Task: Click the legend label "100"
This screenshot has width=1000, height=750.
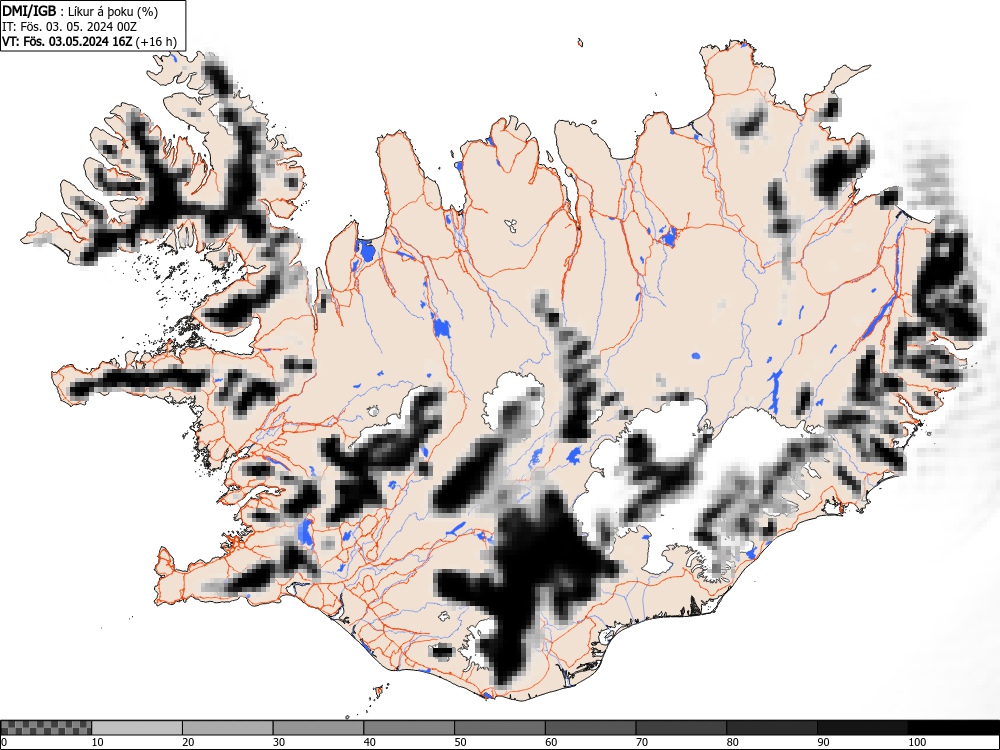Action: (x=916, y=742)
